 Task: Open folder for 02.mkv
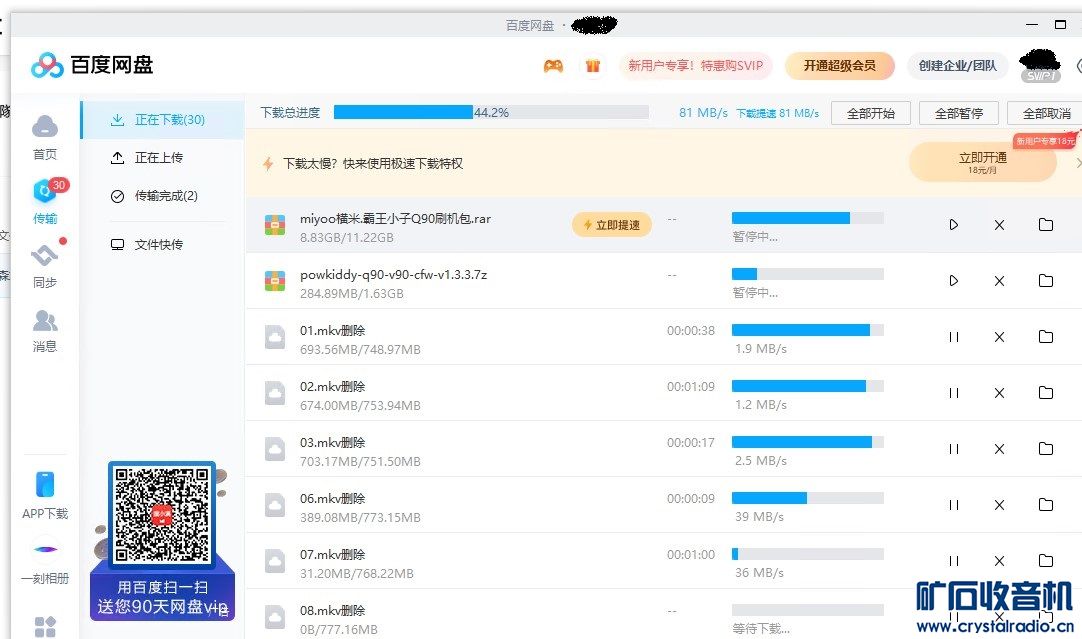click(1046, 392)
